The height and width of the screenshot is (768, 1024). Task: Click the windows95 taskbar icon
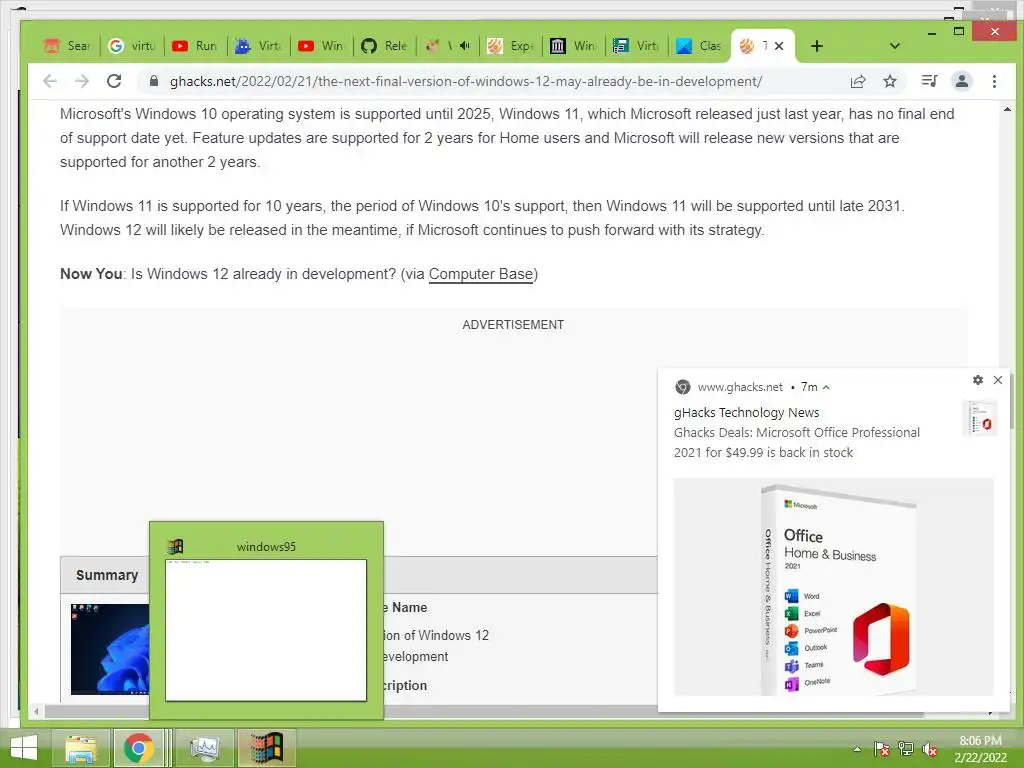pos(267,748)
